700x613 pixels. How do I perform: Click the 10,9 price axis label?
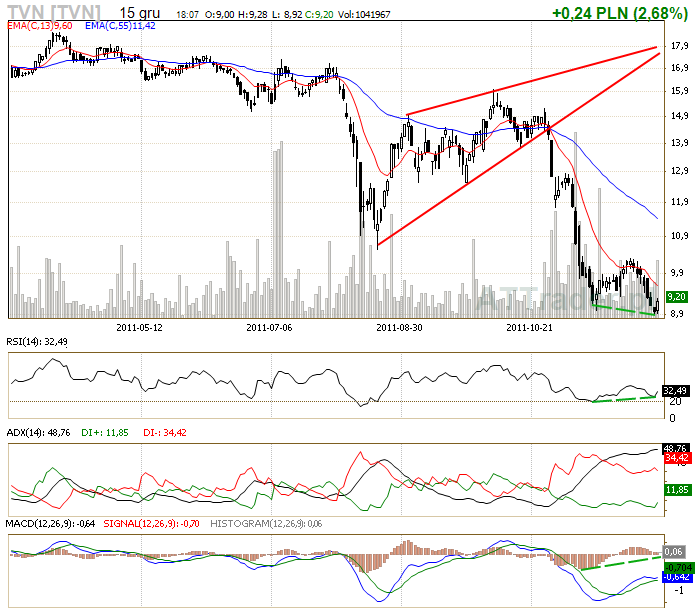pos(679,236)
